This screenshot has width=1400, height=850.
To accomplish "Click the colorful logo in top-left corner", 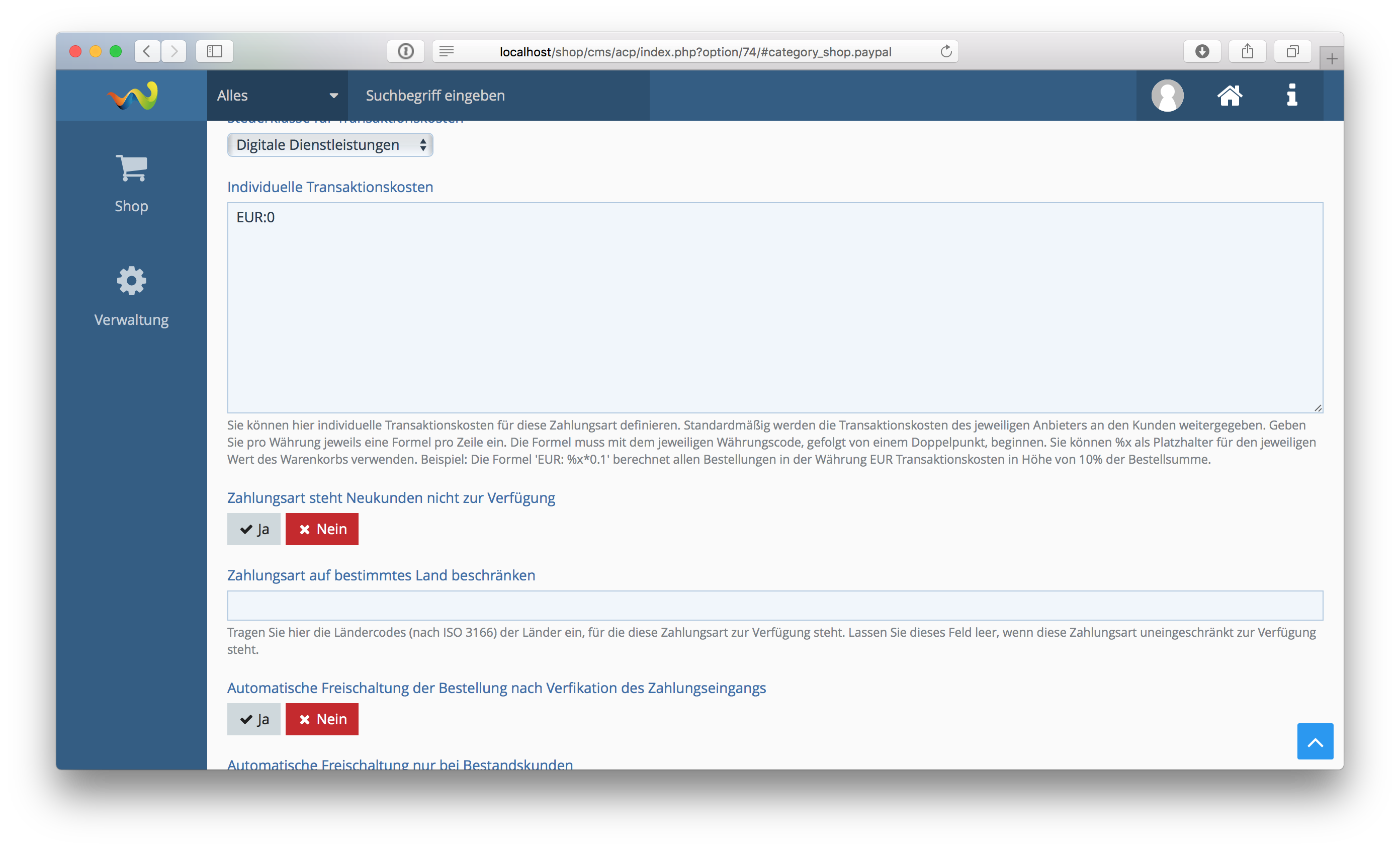I will (x=132, y=96).
